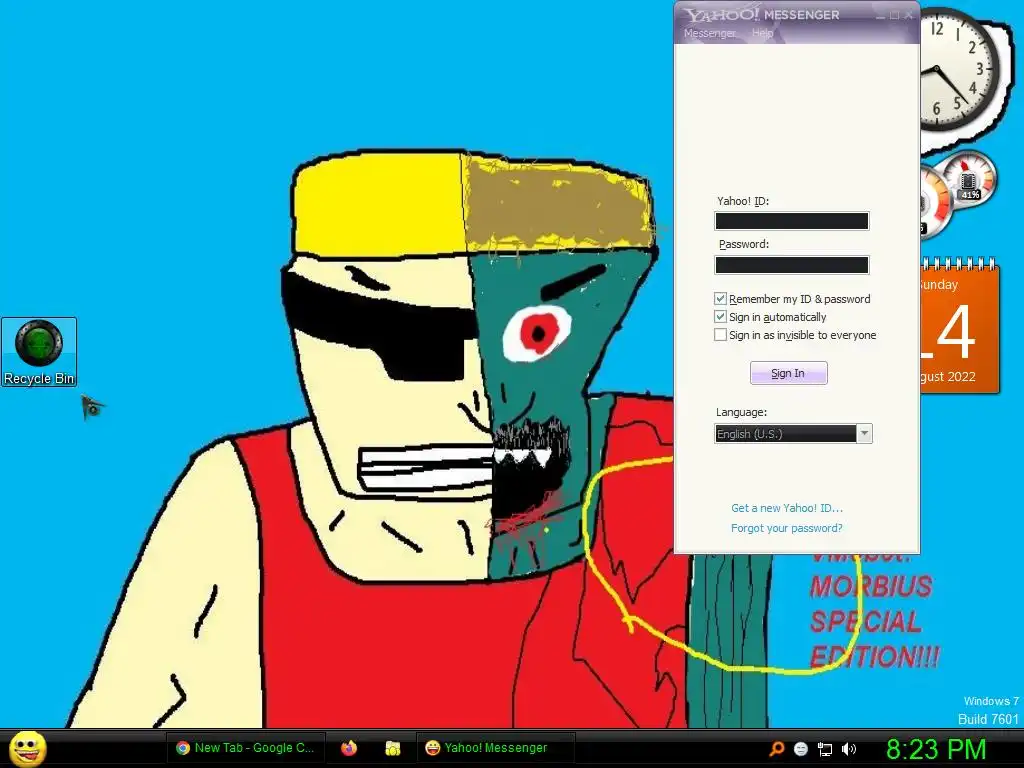Enable Sign in as invisible to everyone
Image resolution: width=1024 pixels, height=768 pixels.
click(x=720, y=335)
